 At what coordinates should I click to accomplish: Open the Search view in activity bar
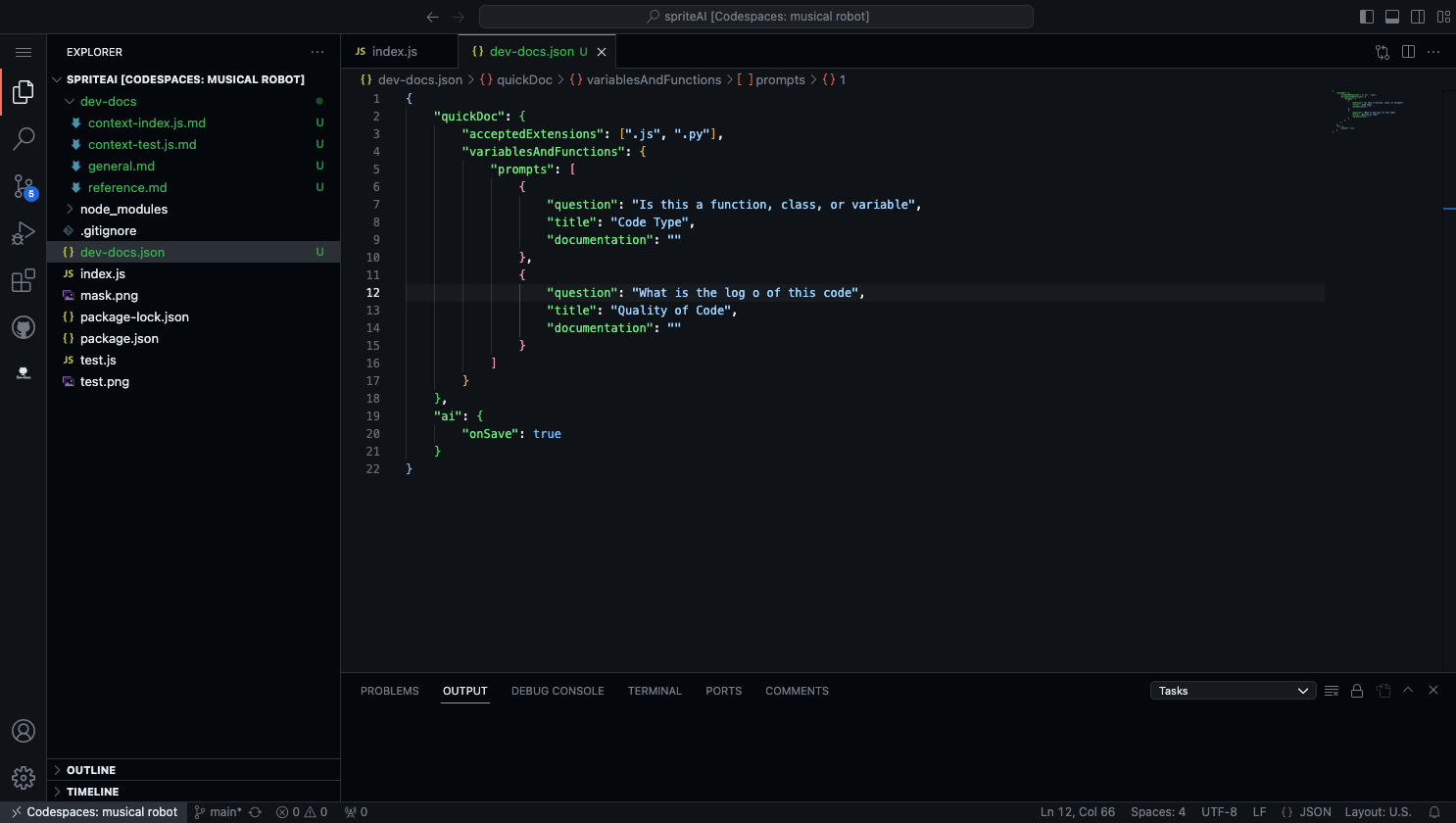coord(24,139)
